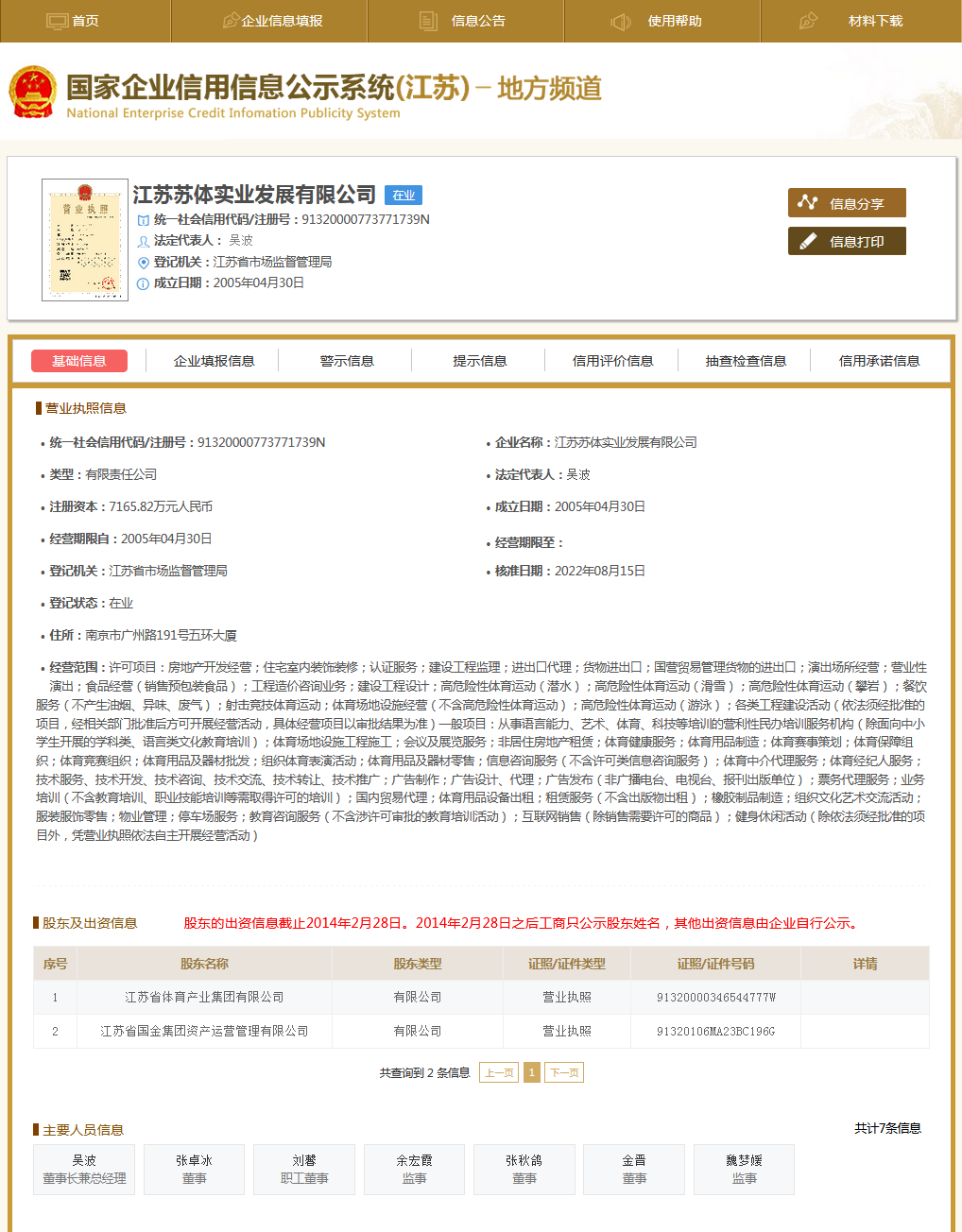This screenshot has width=962, height=1232.
Task: Click the info icon beside 成立日期
Action: pyautogui.click(x=144, y=283)
